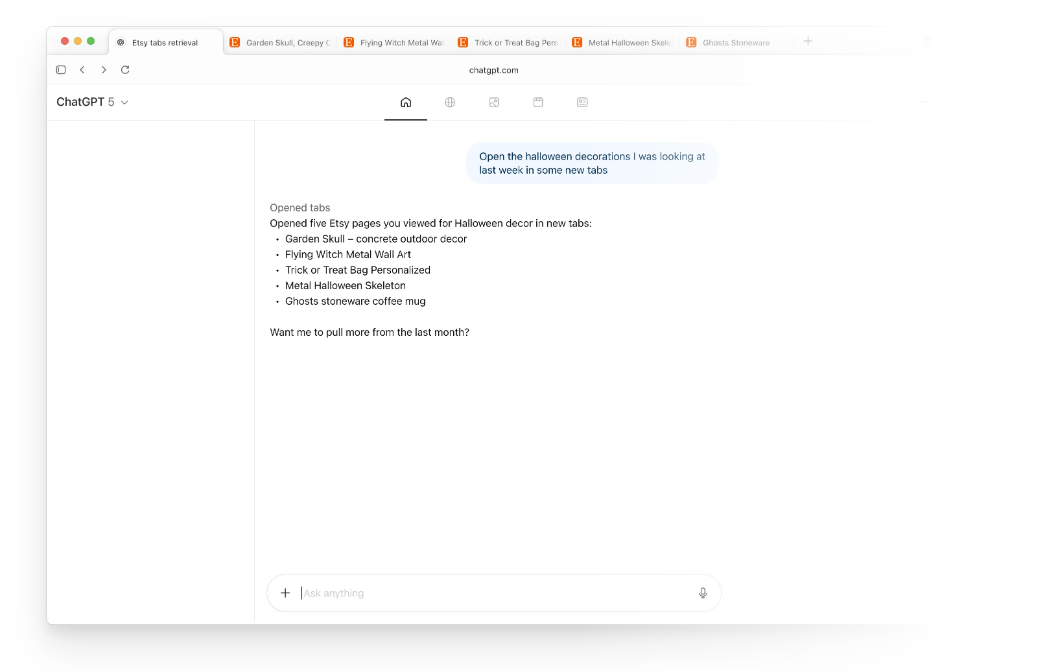Toggle the sidebar panel icon

(61, 70)
